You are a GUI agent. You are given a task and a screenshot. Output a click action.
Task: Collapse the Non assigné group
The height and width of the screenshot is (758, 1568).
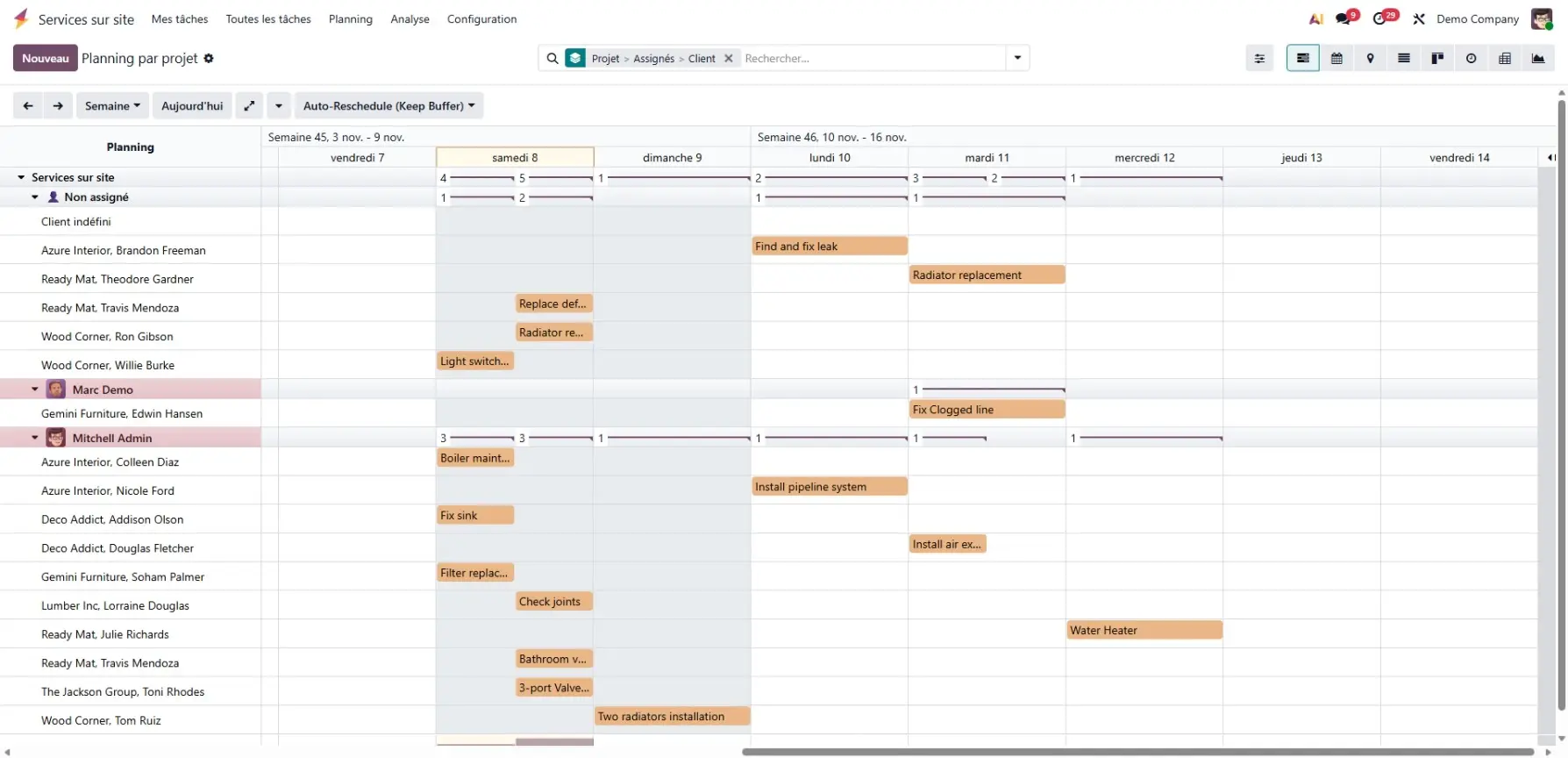click(35, 197)
